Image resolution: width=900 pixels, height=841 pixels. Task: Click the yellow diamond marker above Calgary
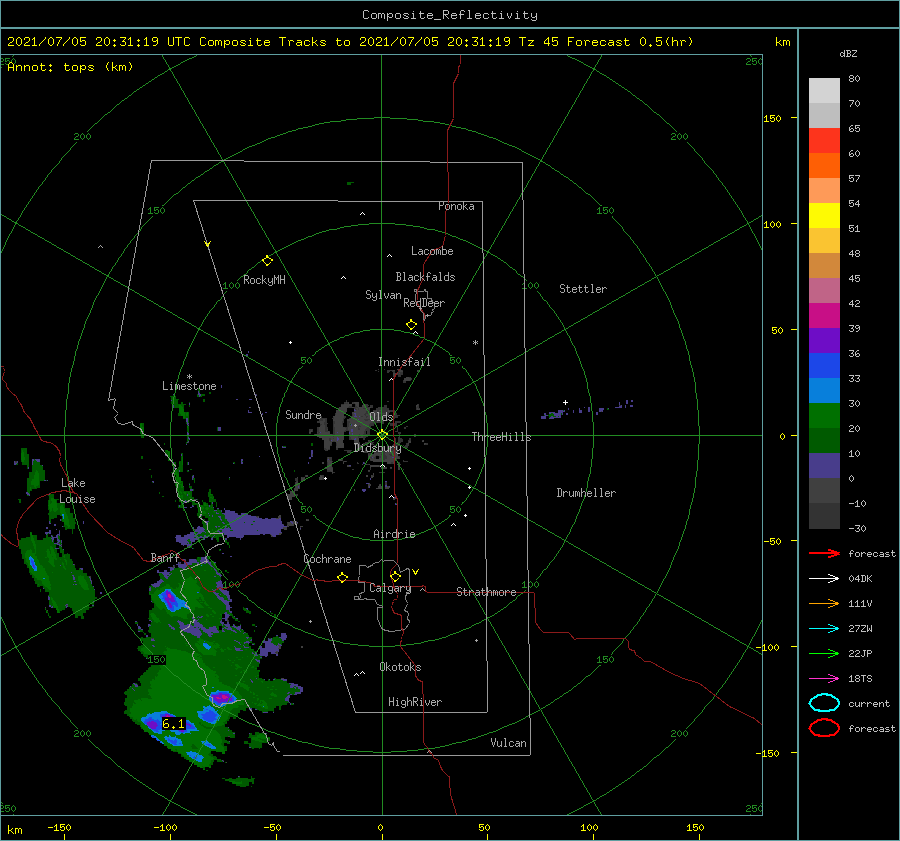pos(395,576)
